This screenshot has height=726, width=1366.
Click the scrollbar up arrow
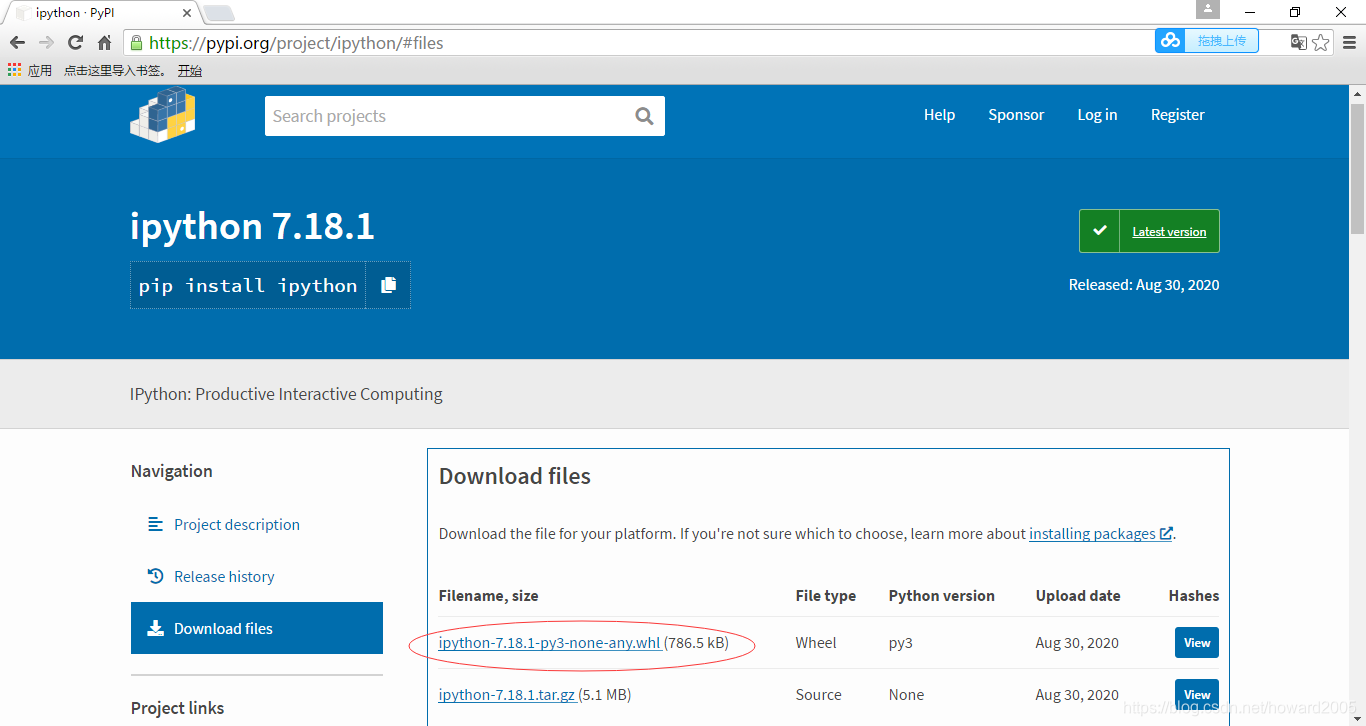(1357, 93)
